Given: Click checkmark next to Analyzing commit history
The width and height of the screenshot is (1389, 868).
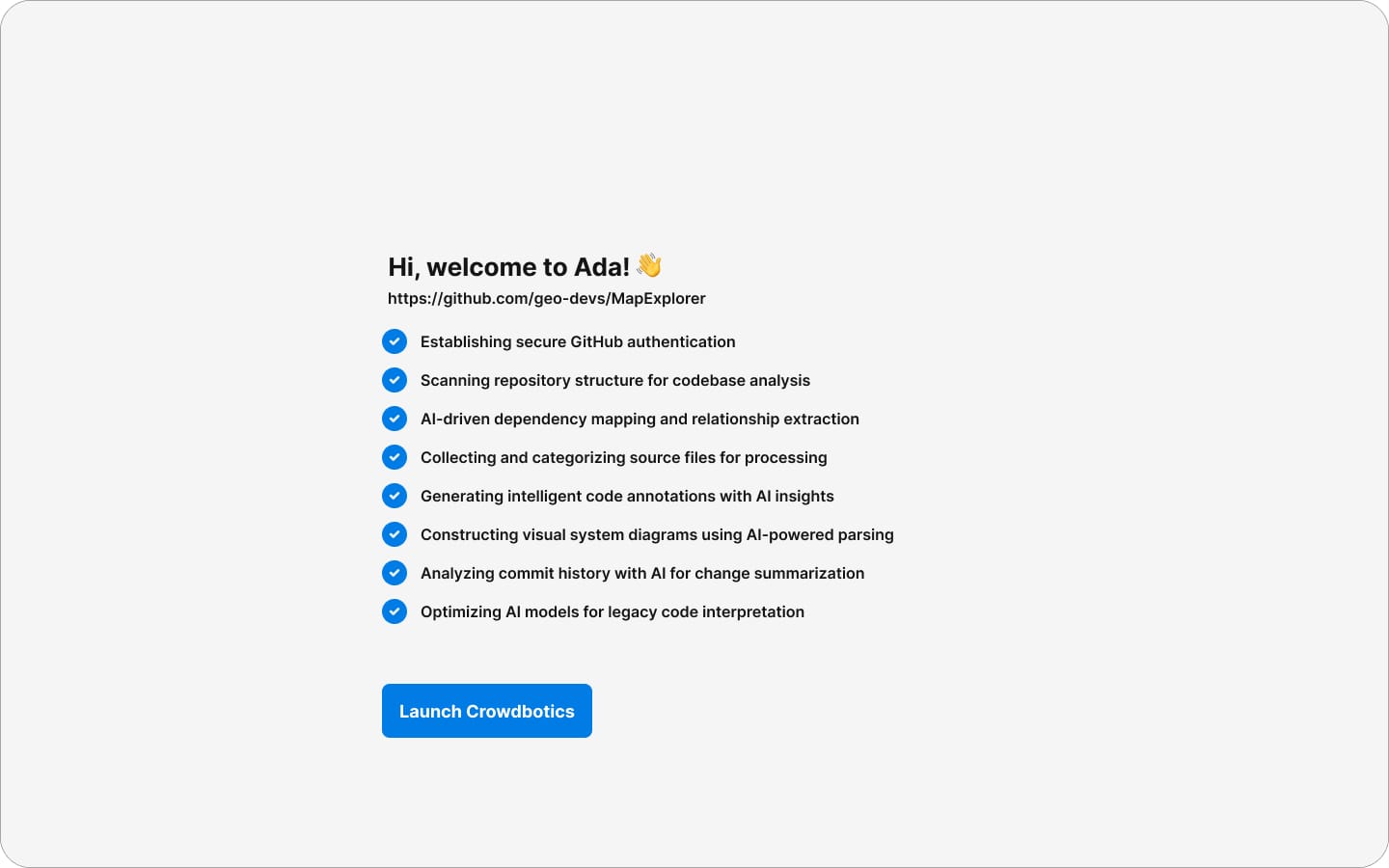Looking at the screenshot, I should tap(395, 573).
